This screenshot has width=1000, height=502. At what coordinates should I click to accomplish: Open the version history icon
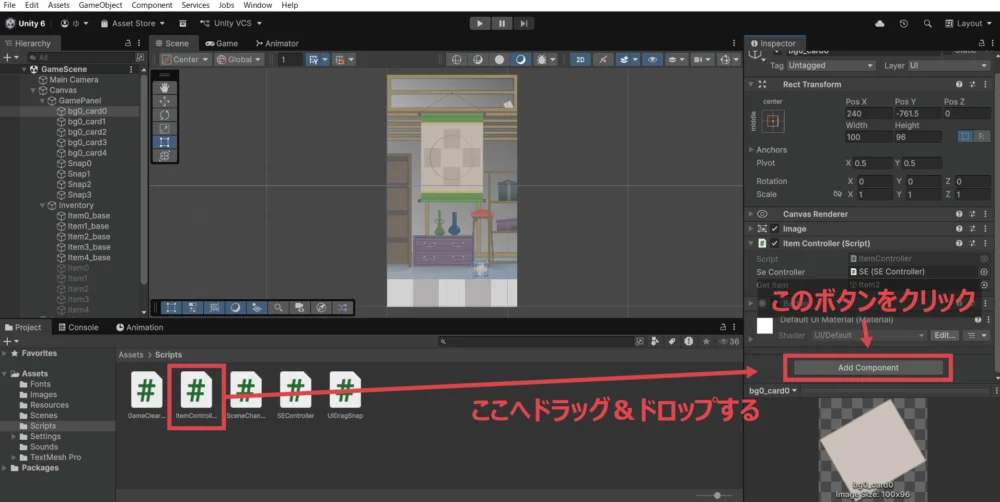click(903, 23)
